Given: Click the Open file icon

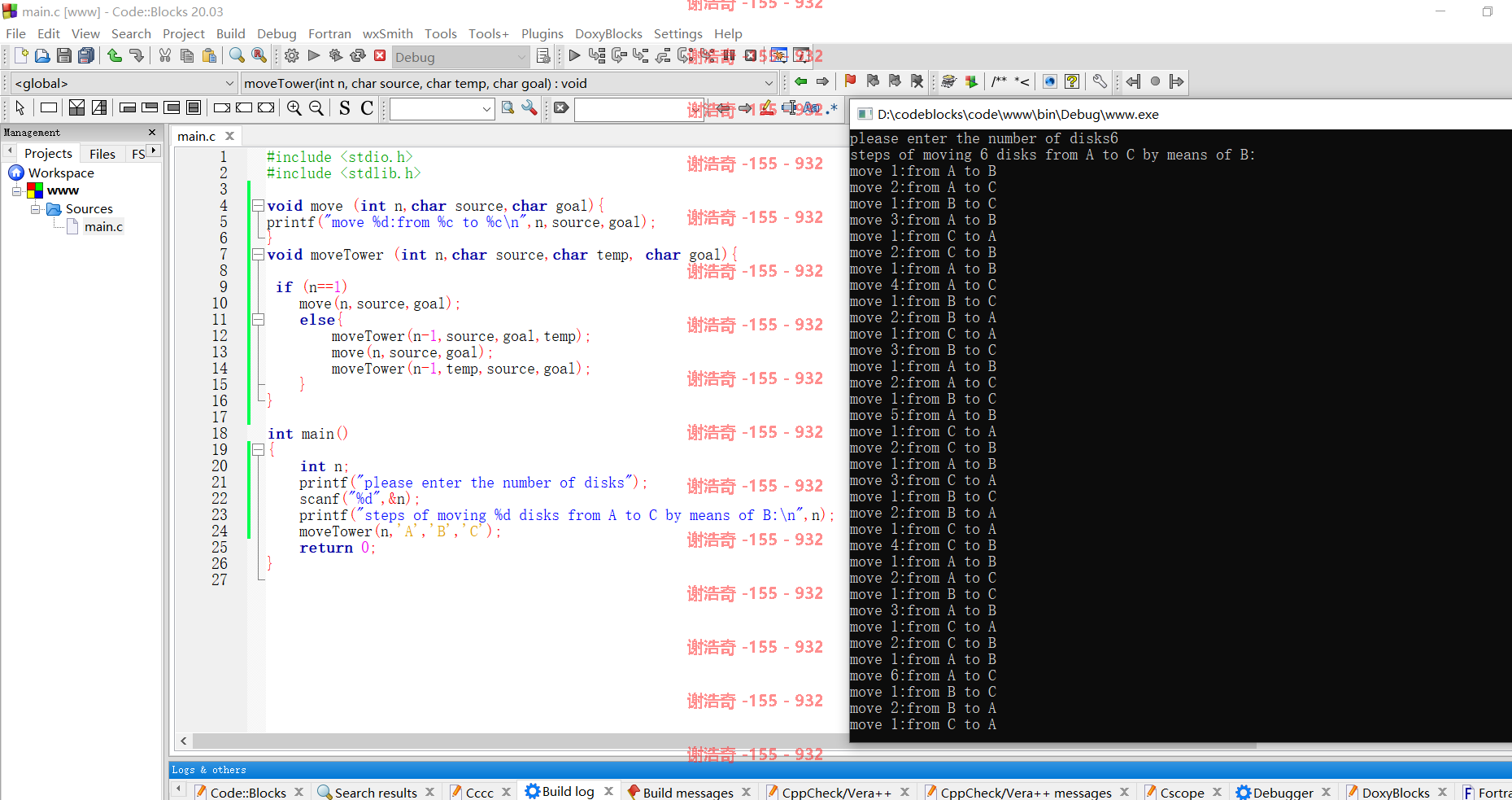Looking at the screenshot, I should (42, 55).
